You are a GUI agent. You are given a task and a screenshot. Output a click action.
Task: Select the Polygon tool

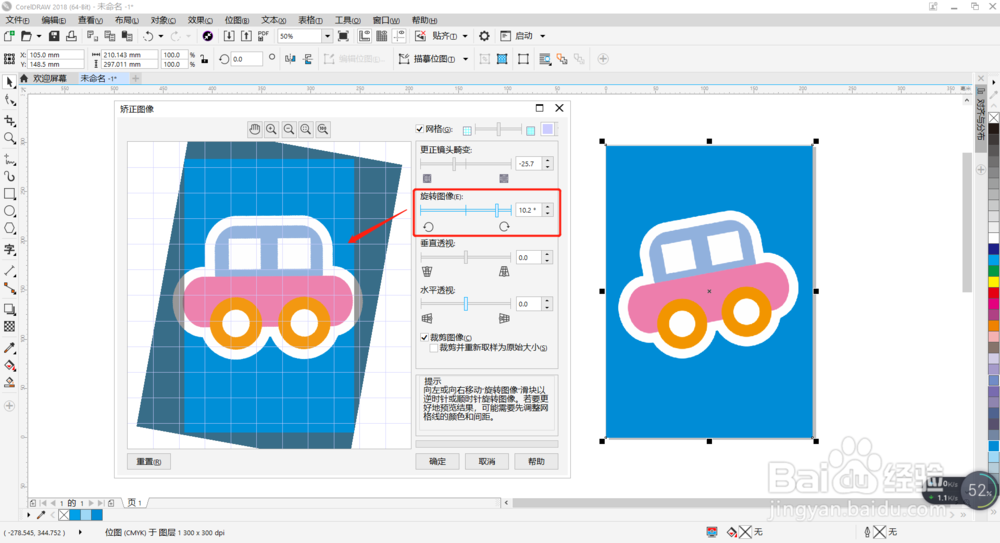point(9,228)
